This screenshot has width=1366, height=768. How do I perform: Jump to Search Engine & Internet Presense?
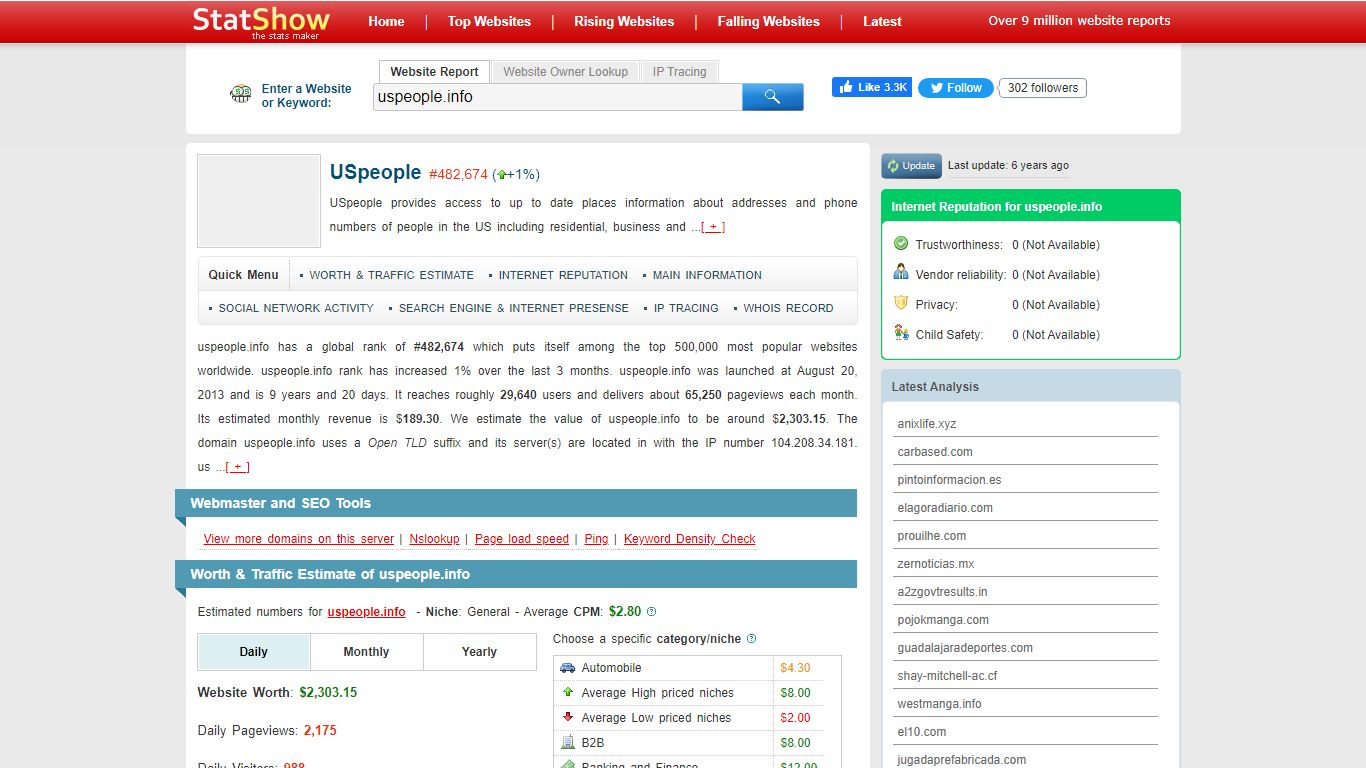tap(514, 308)
